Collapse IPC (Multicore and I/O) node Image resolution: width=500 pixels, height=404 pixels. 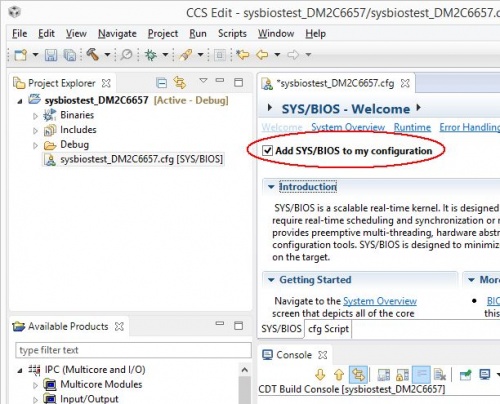click(20, 370)
